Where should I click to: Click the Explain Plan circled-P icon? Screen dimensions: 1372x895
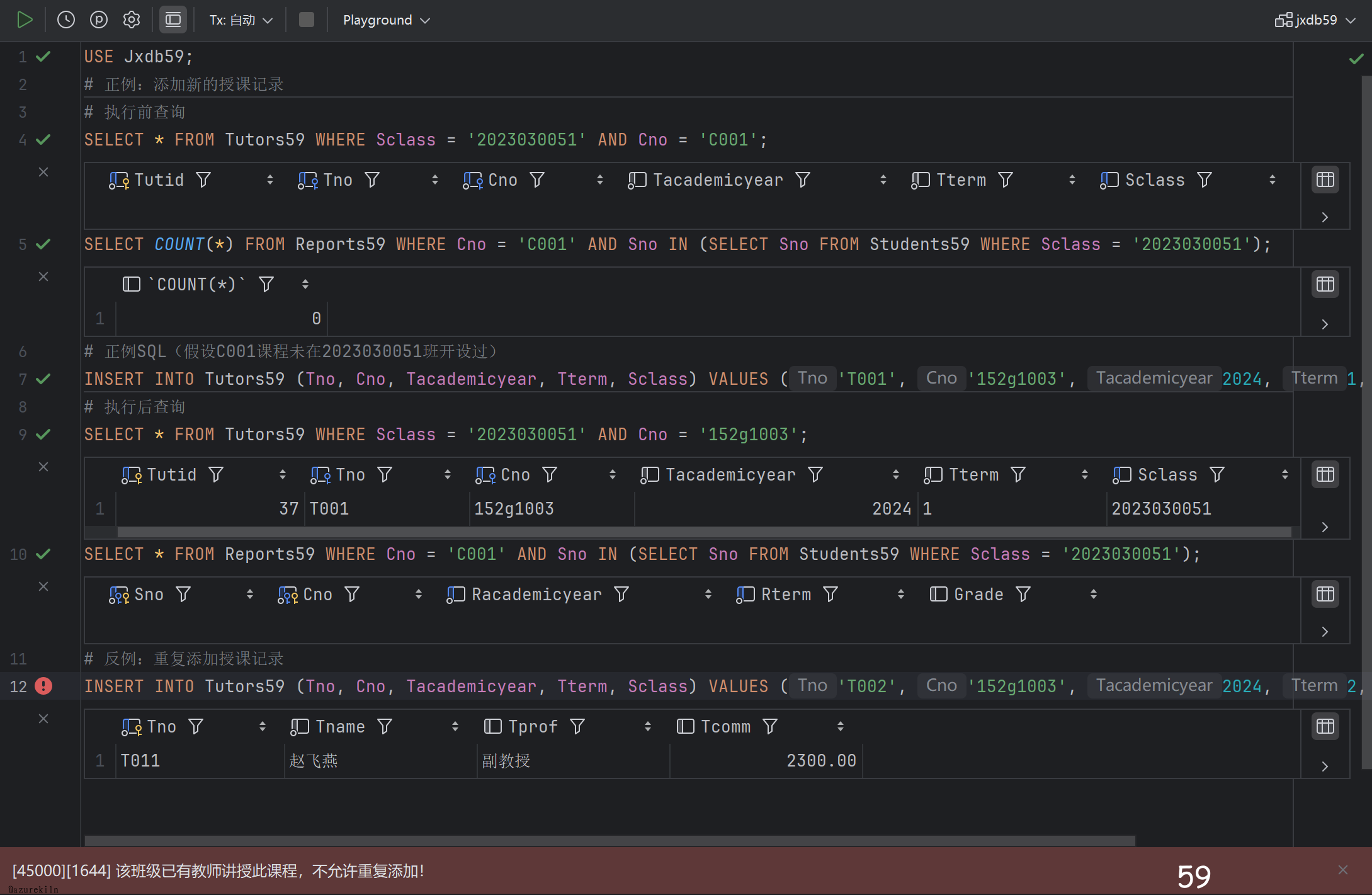99,20
